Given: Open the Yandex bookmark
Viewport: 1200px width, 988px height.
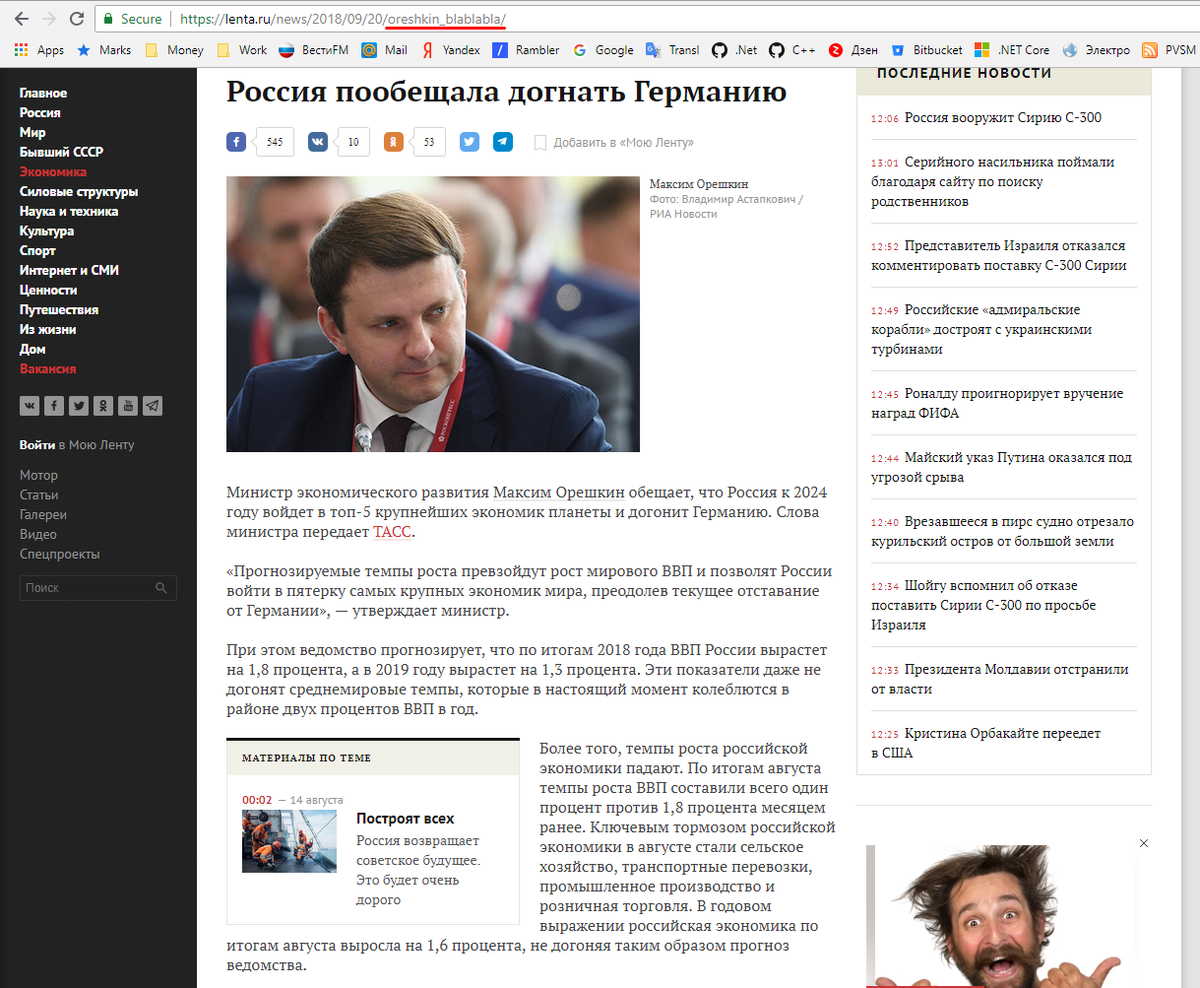Looking at the screenshot, I should pyautogui.click(x=450, y=50).
